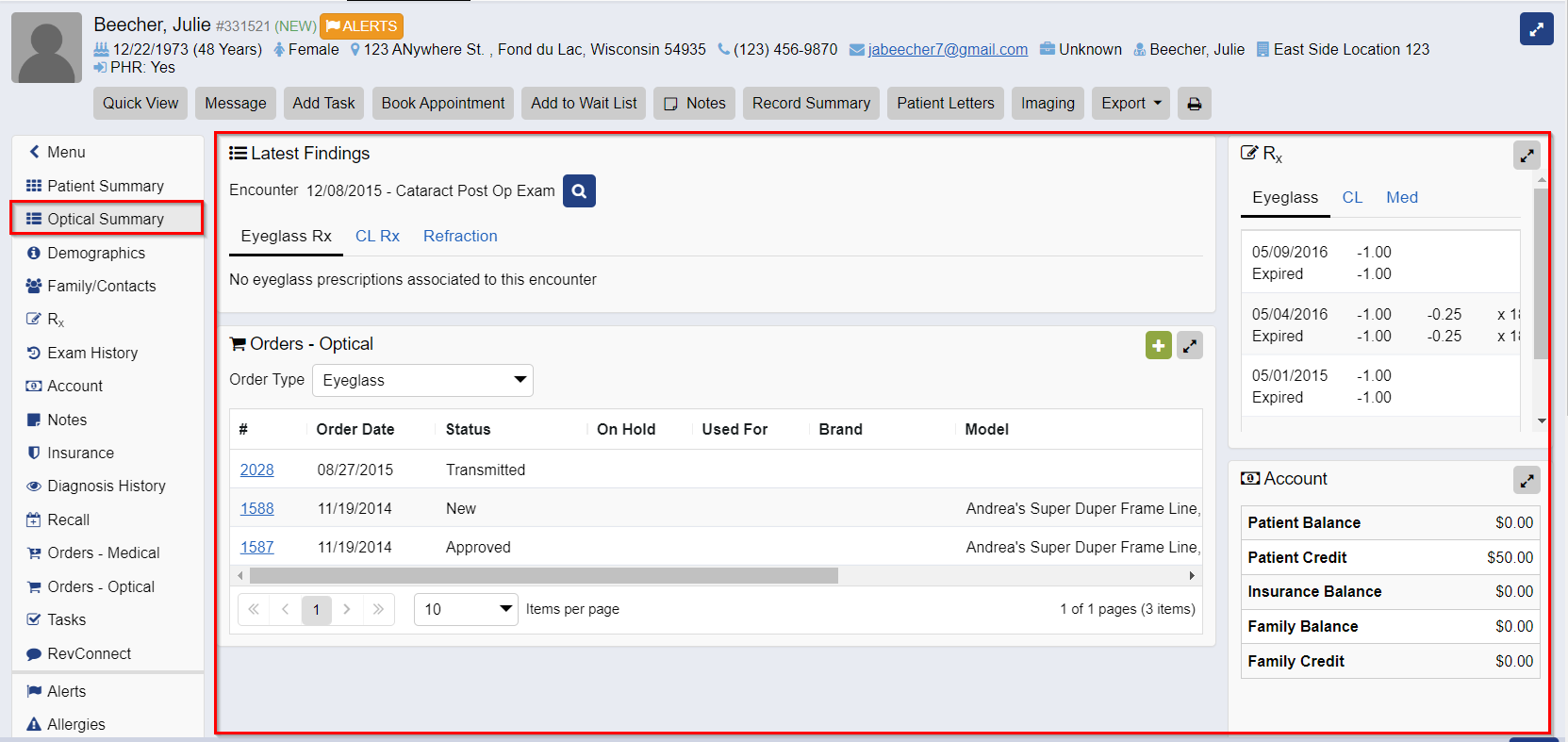
Task: Click the Rx panel vertical scrollbar
Action: 1541,273
